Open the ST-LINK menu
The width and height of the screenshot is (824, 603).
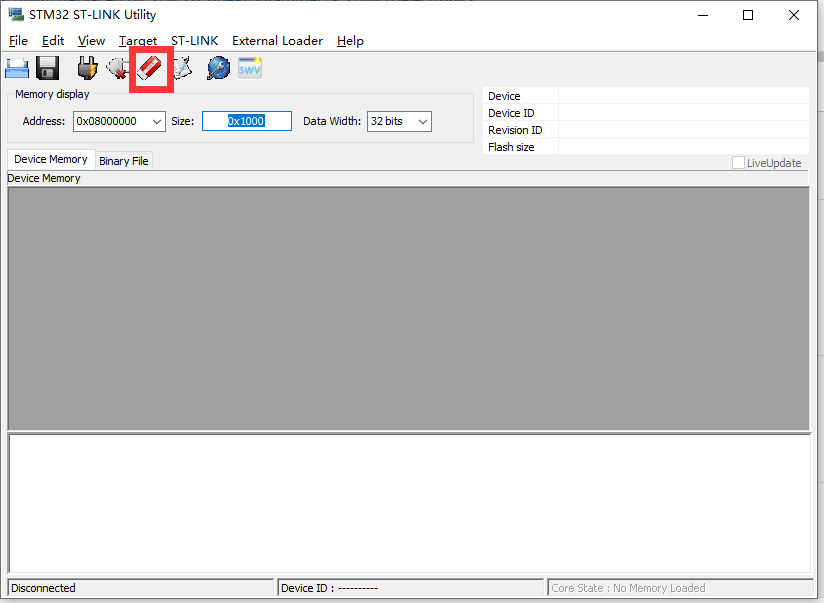(x=194, y=40)
